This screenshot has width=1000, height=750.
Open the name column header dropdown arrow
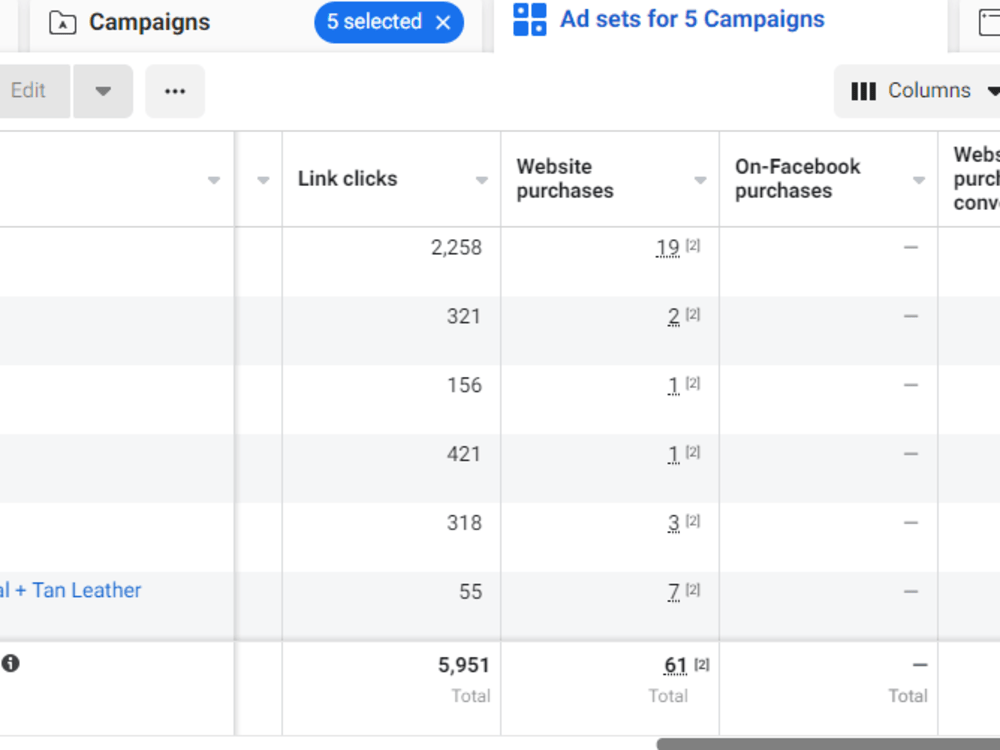click(x=214, y=180)
